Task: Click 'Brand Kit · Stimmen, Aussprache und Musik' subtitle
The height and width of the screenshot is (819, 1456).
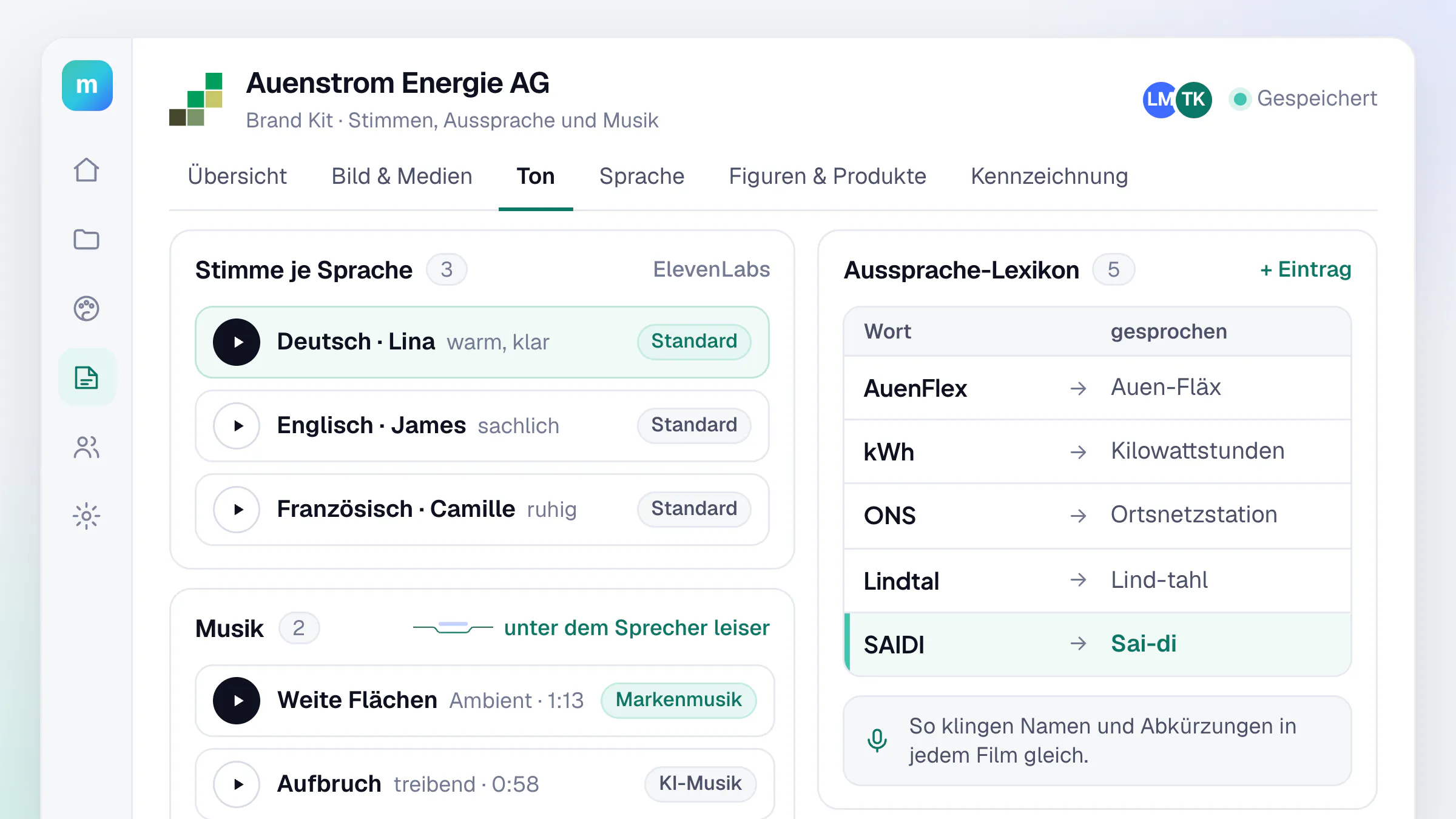Action: [452, 120]
